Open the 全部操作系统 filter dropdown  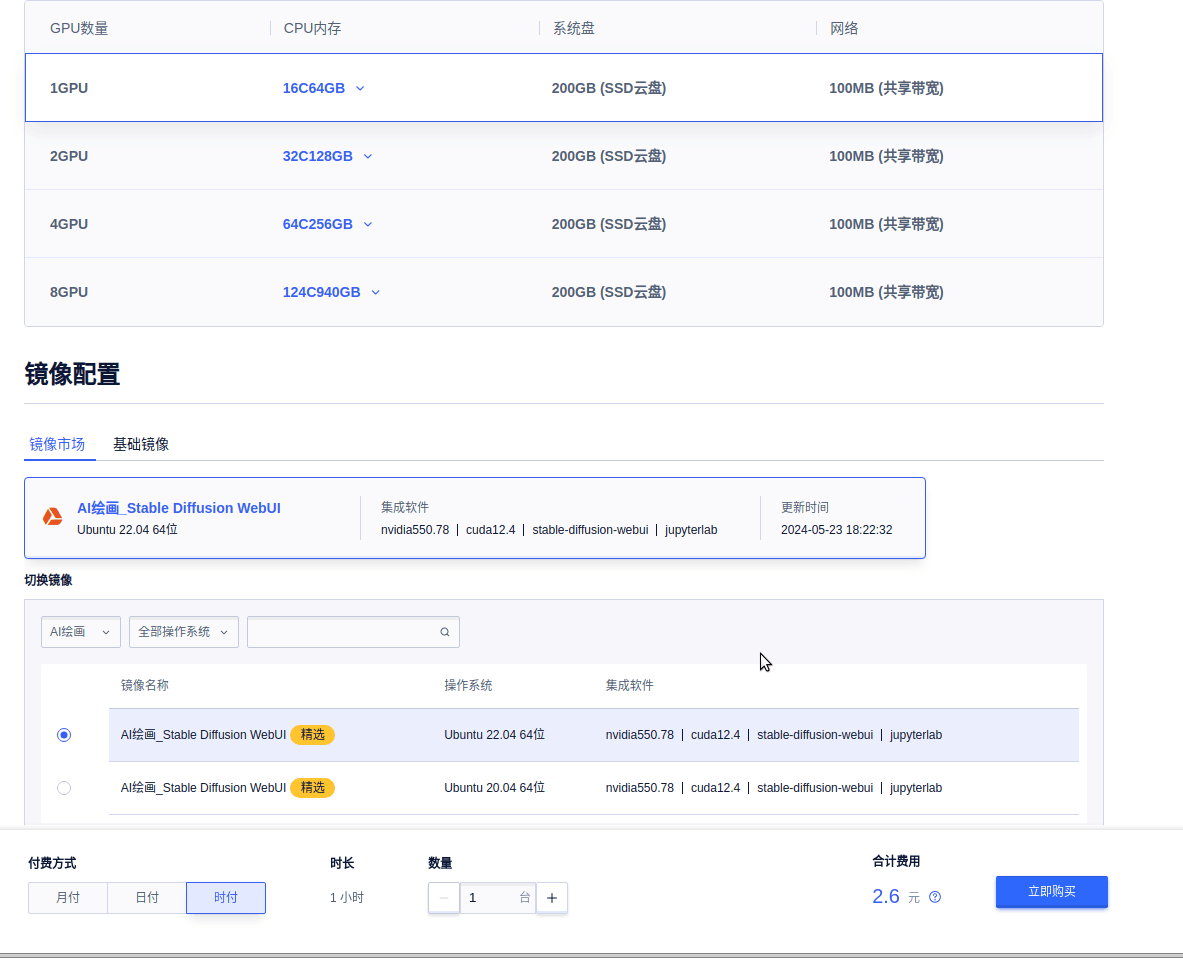coord(183,632)
